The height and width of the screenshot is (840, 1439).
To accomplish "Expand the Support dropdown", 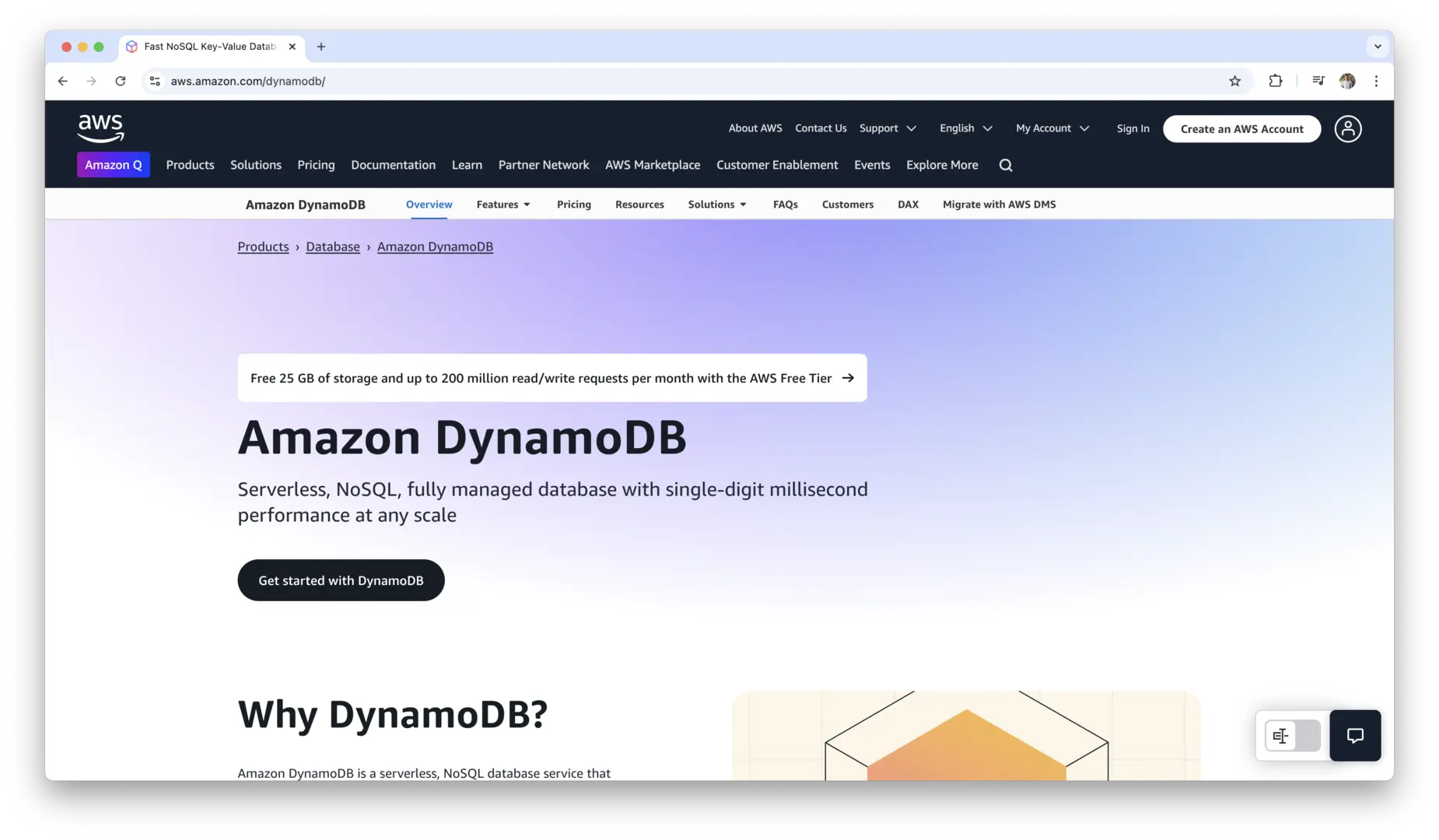I will pyautogui.click(x=888, y=128).
